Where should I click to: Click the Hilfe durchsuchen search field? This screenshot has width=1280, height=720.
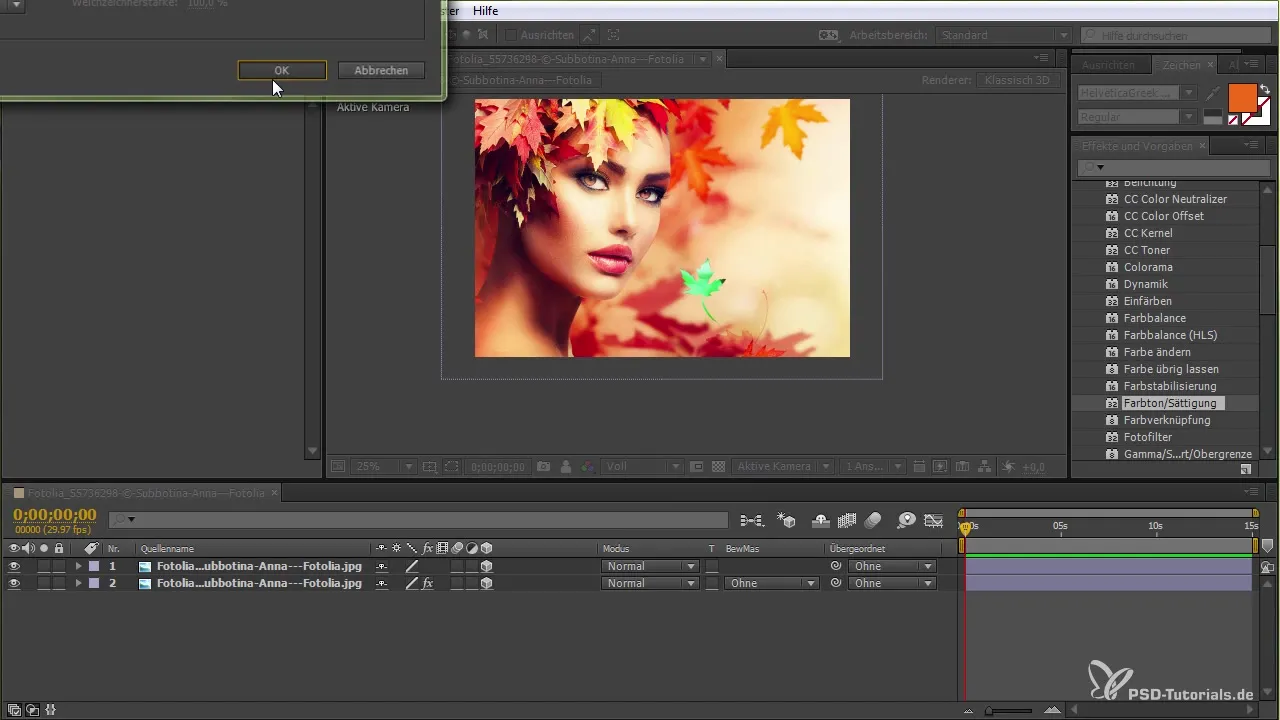point(1177,35)
